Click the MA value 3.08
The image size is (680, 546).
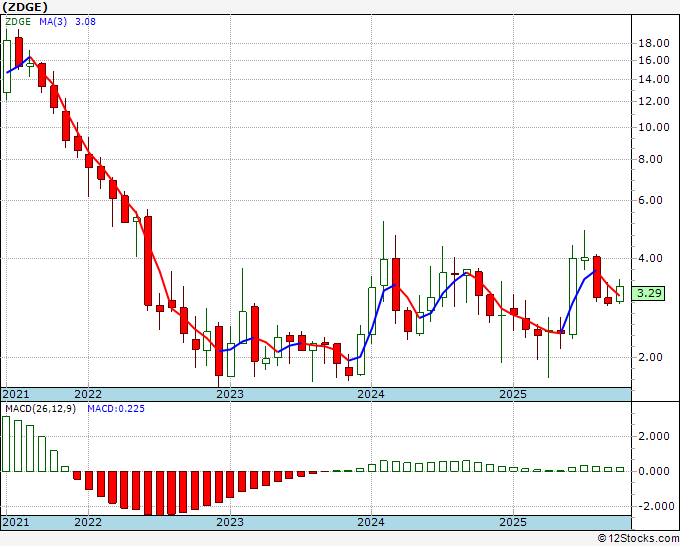pyautogui.click(x=85, y=22)
